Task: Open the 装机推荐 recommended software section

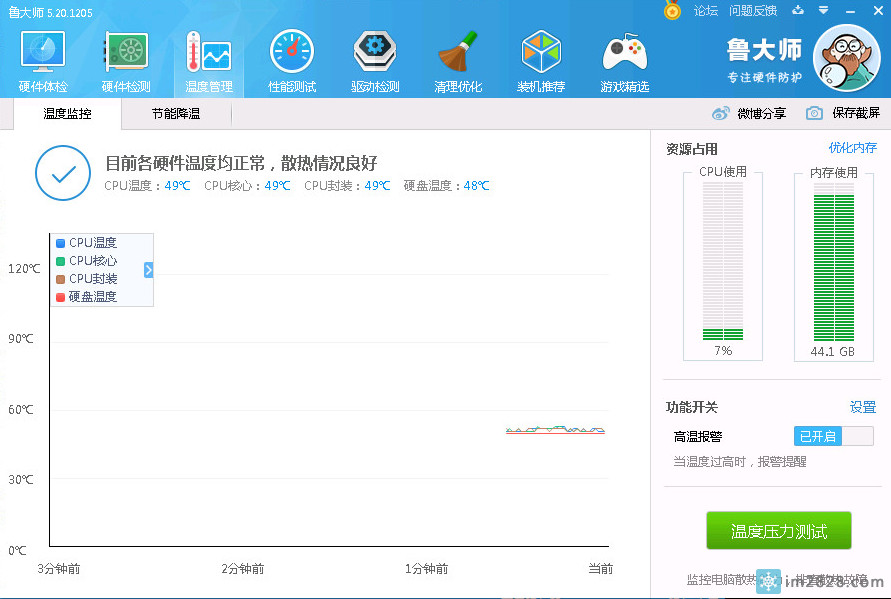Action: pos(541,61)
